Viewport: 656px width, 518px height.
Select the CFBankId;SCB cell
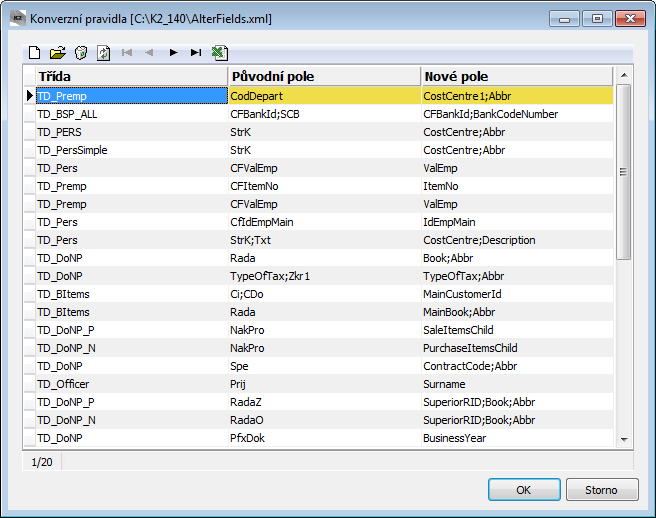point(324,114)
